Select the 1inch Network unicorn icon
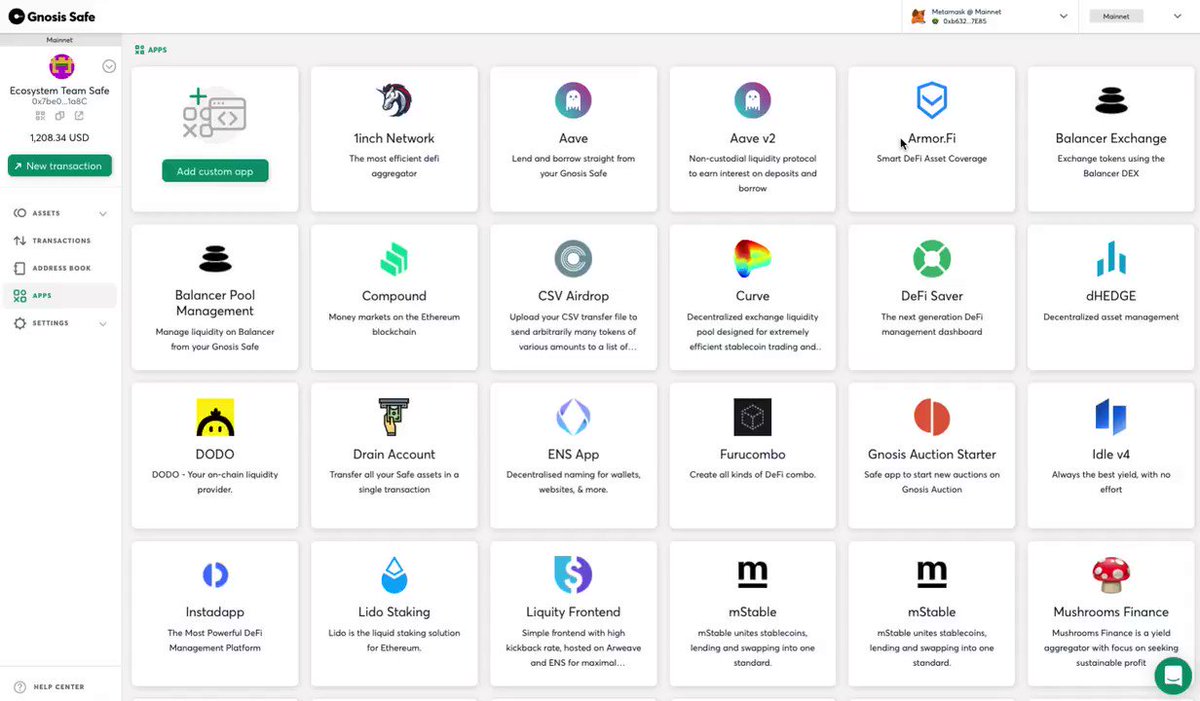Image resolution: width=1200 pixels, height=701 pixels. (x=393, y=100)
